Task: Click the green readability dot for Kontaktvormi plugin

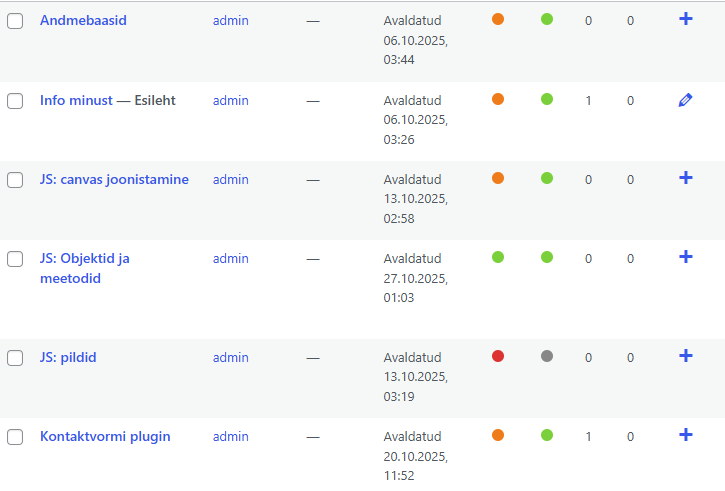Action: click(x=546, y=435)
